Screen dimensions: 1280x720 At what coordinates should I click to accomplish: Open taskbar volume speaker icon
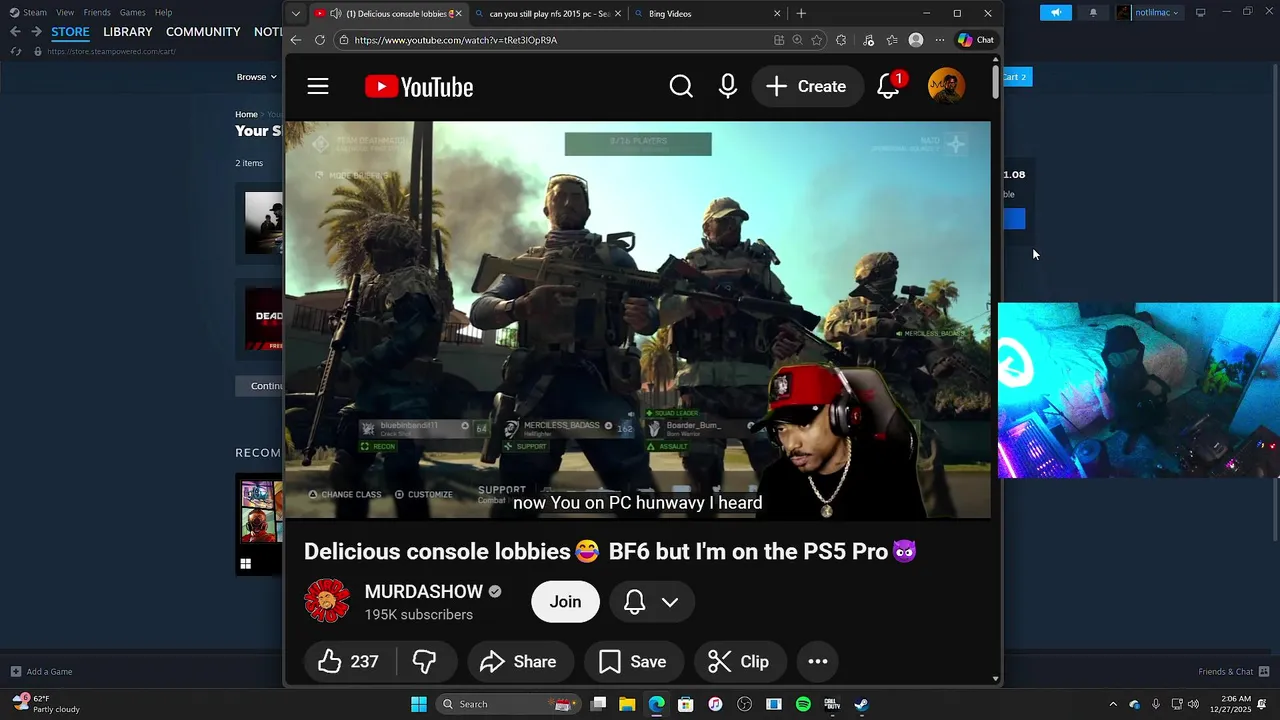point(1193,704)
